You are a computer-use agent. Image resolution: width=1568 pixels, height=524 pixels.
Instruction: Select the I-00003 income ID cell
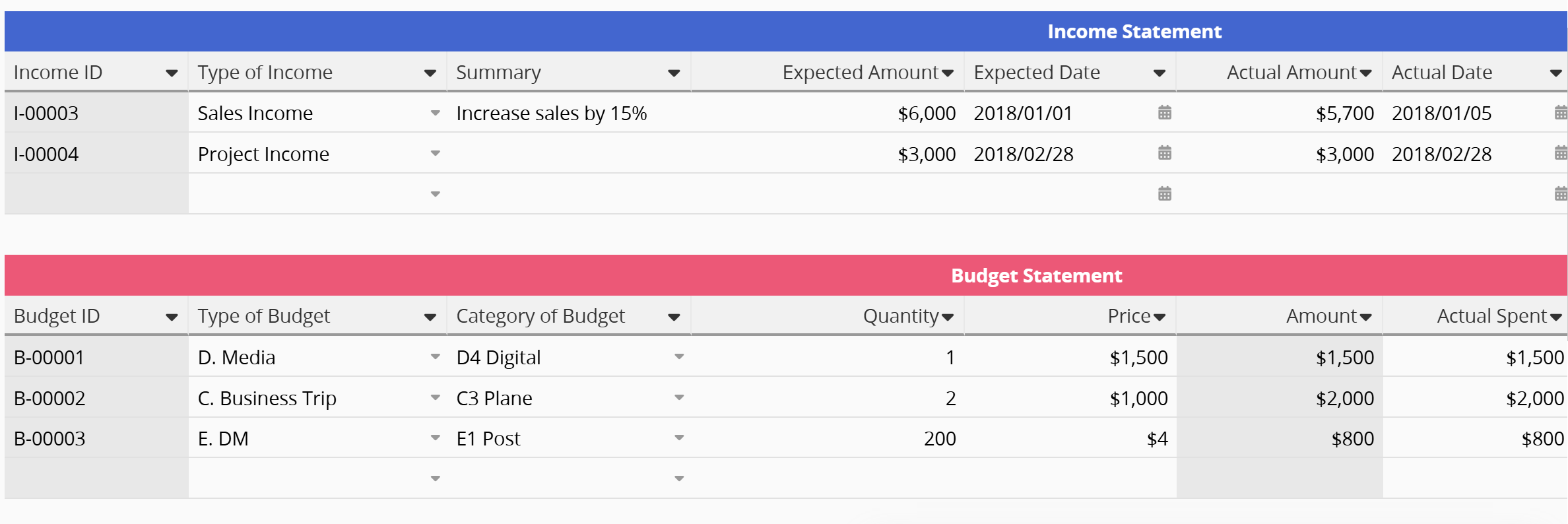coord(96,113)
